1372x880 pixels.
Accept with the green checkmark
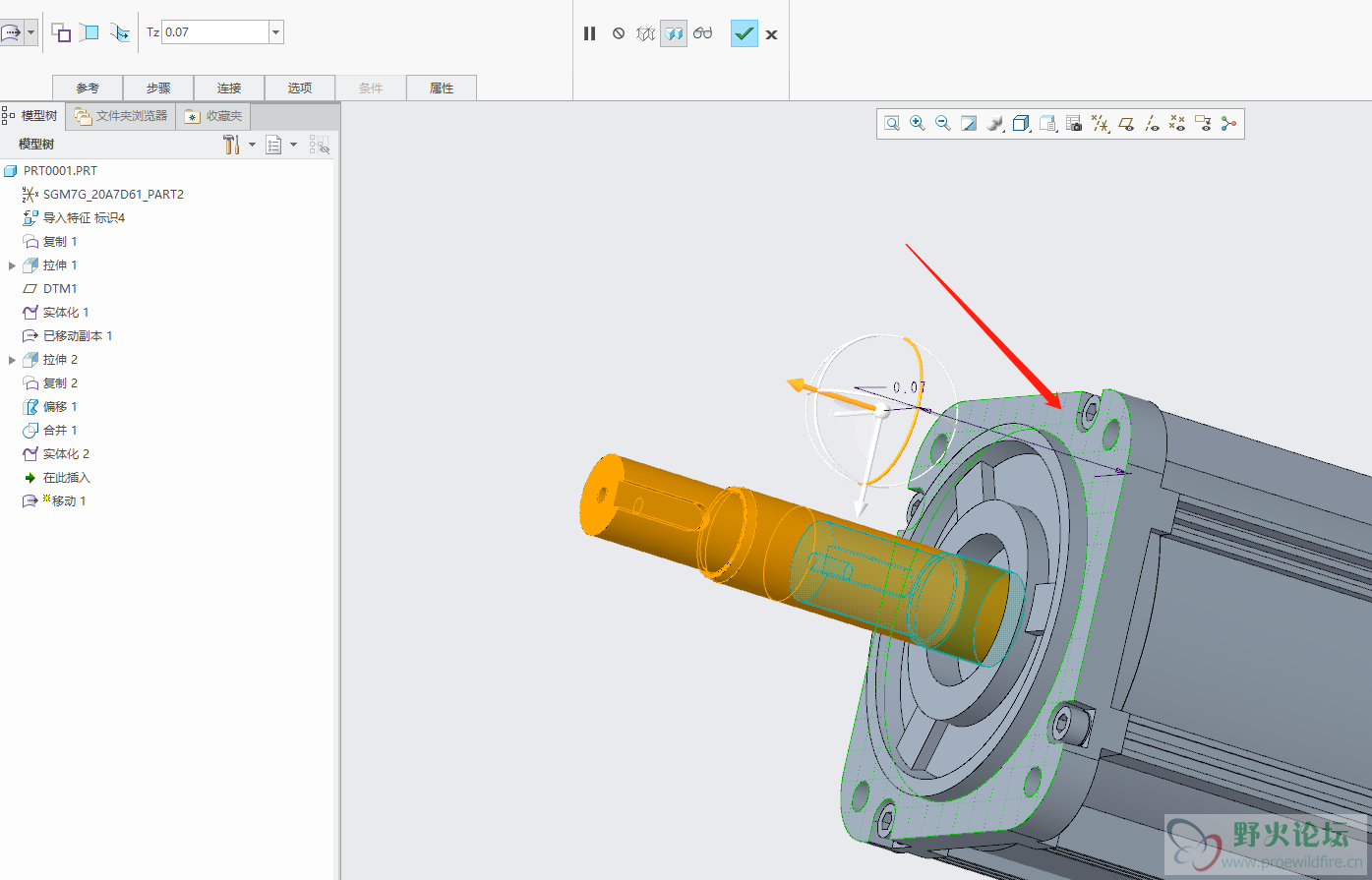(x=745, y=33)
